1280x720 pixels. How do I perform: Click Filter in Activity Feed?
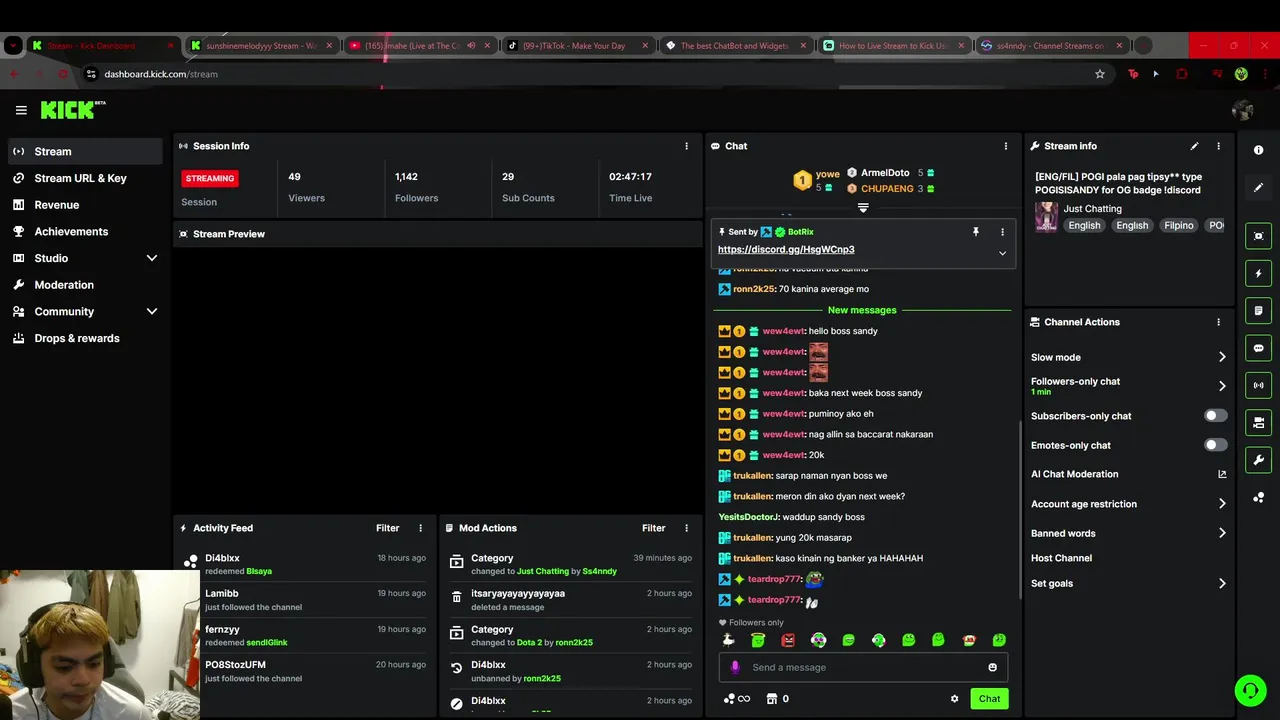[x=387, y=528]
